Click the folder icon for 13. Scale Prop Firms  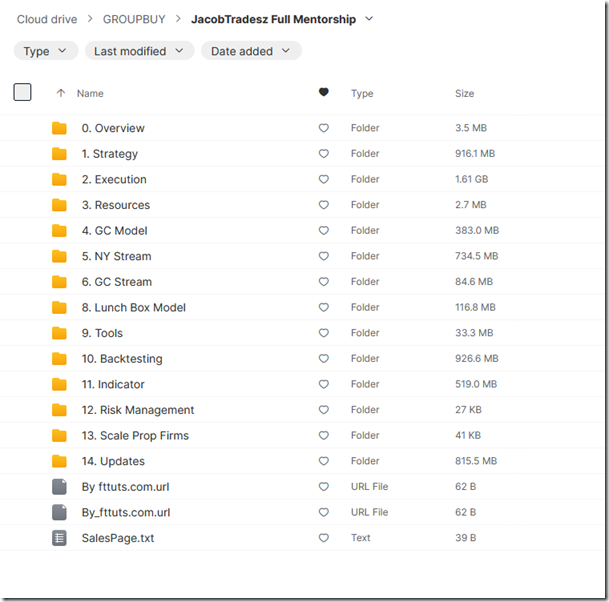(59, 436)
